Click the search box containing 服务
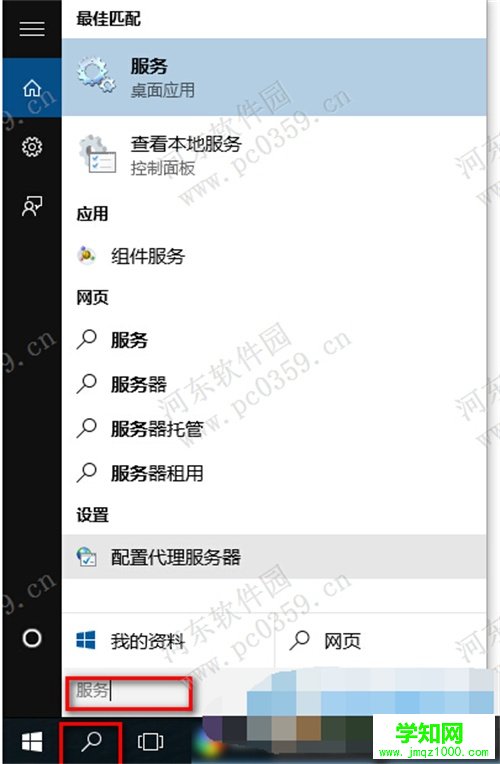Viewport: 500px width, 764px height. (129, 691)
